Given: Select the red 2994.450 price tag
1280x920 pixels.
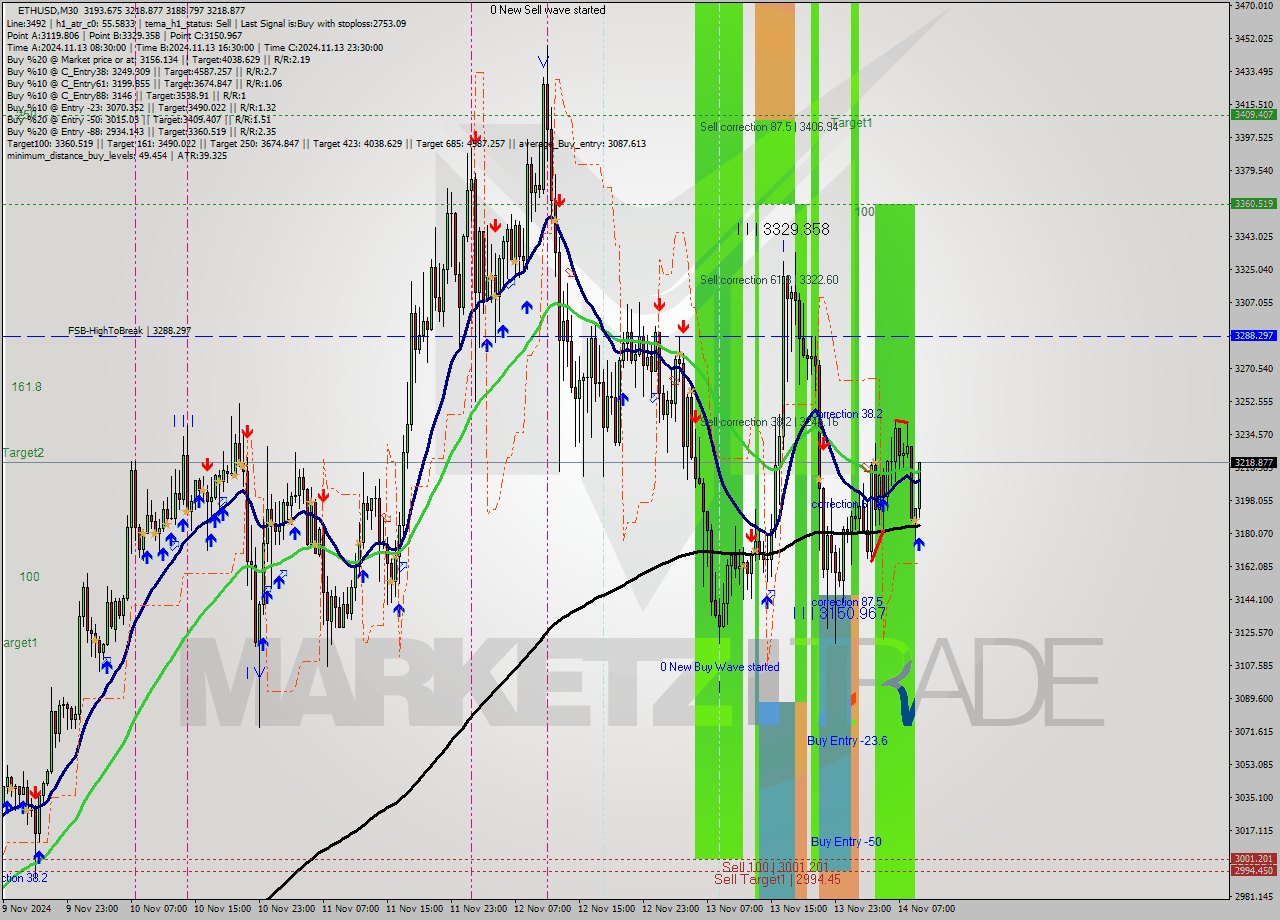Looking at the screenshot, I should click(x=1253, y=870).
